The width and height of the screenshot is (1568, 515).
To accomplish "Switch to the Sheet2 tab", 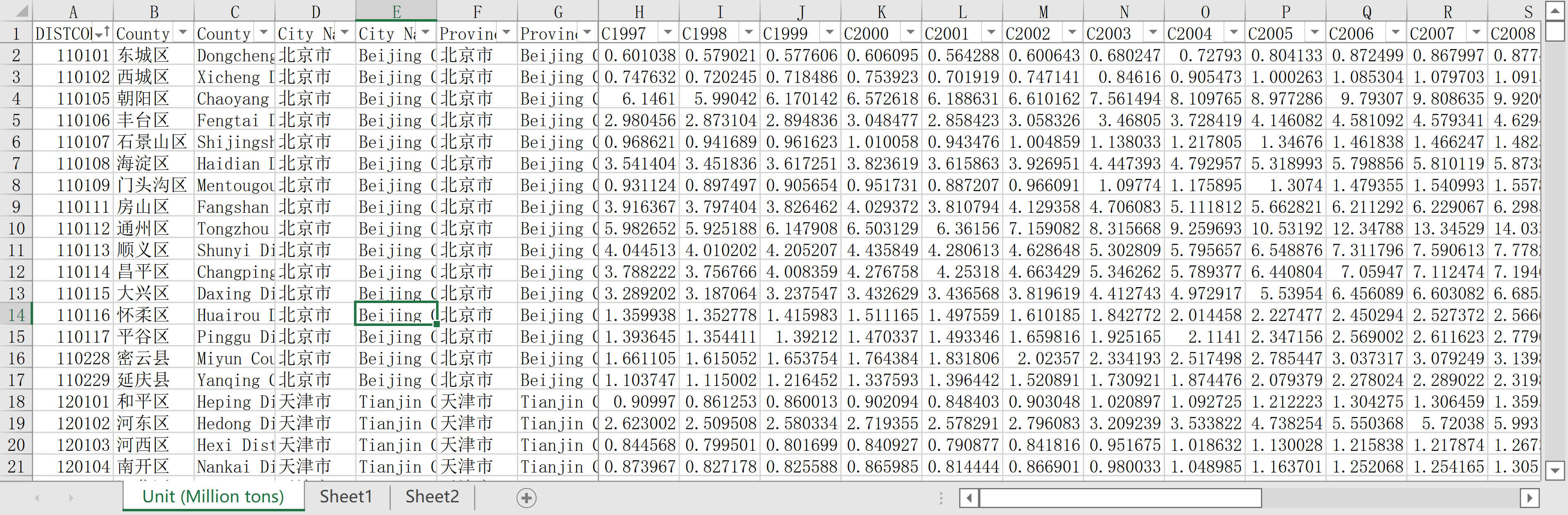I will [432, 497].
